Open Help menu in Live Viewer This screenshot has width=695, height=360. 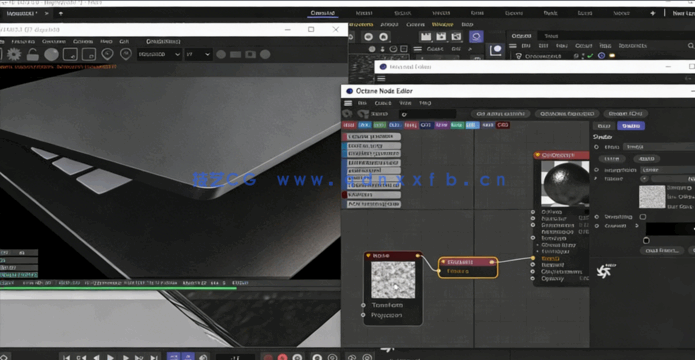tap(106, 41)
